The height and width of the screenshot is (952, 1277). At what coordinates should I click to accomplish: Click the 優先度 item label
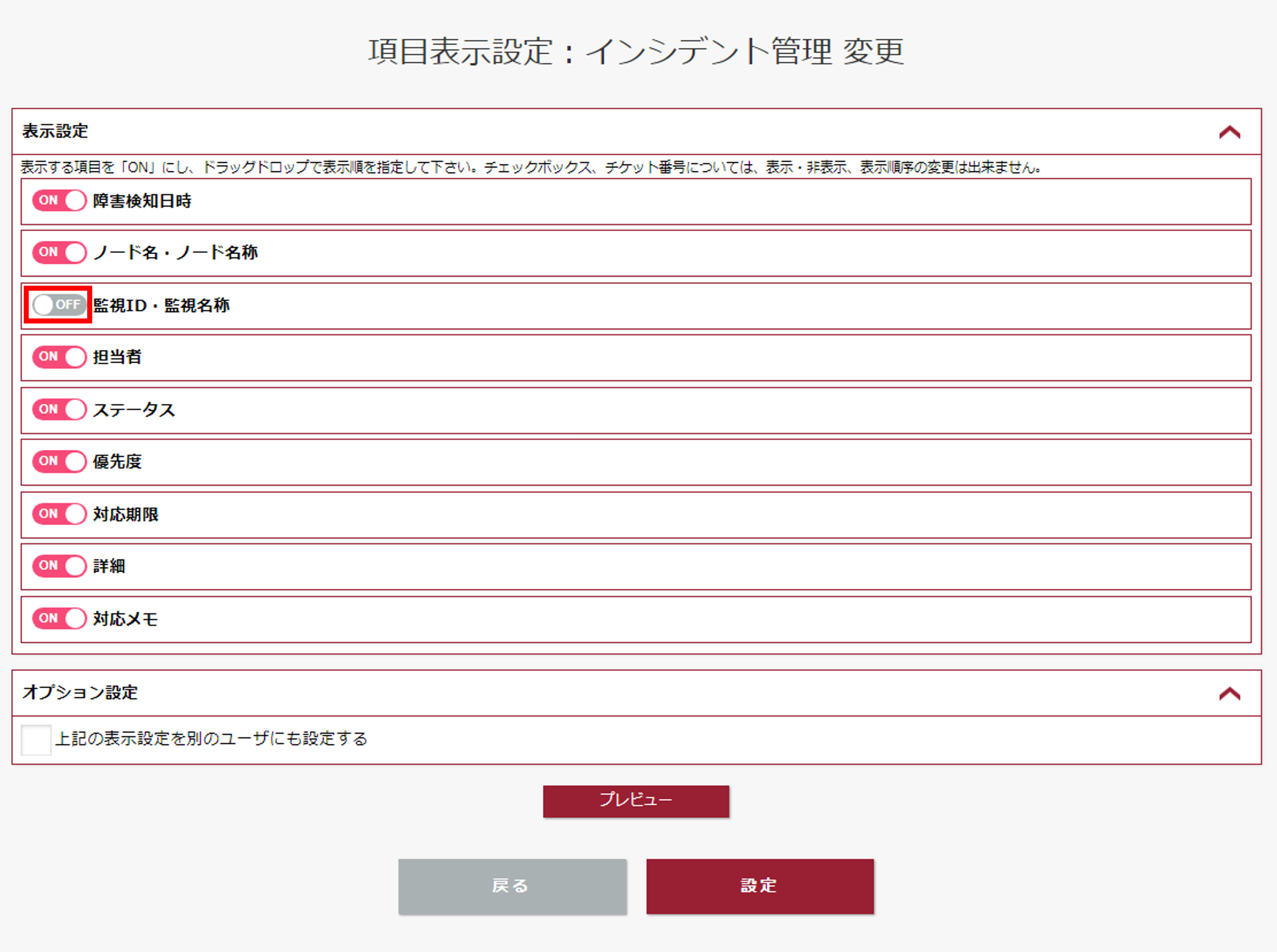point(118,461)
